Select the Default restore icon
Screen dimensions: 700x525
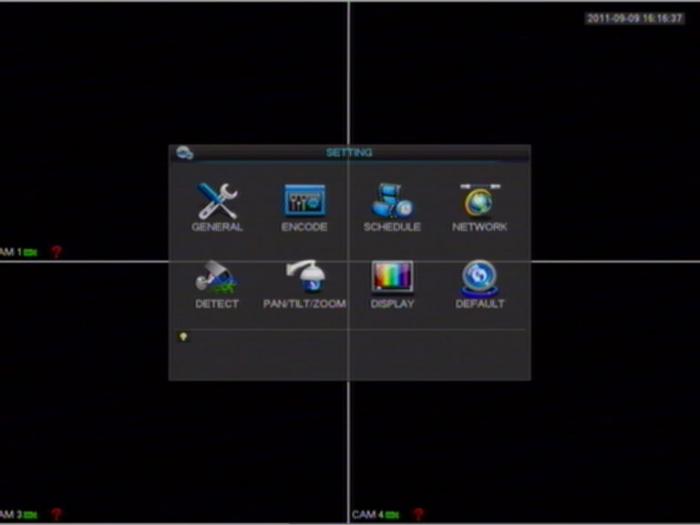pyautogui.click(x=480, y=277)
